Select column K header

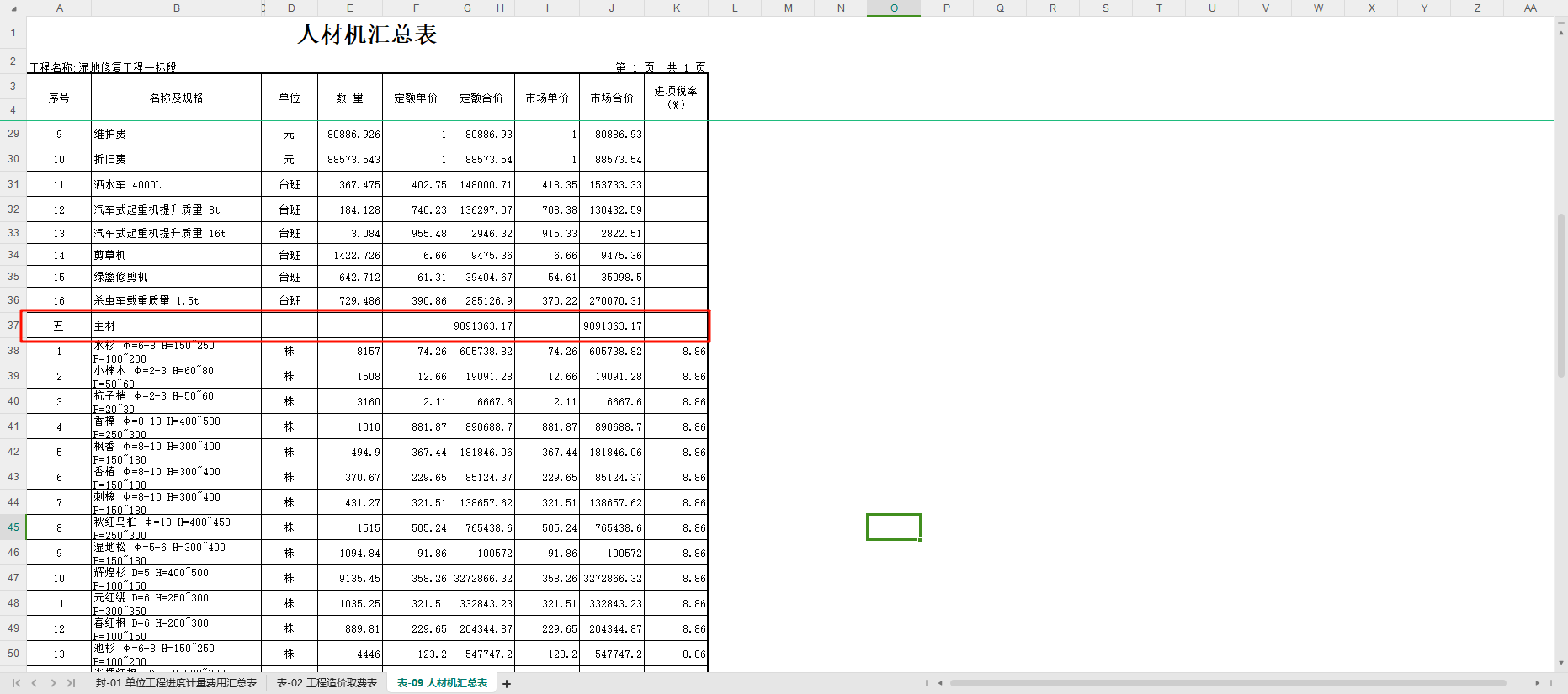point(677,8)
